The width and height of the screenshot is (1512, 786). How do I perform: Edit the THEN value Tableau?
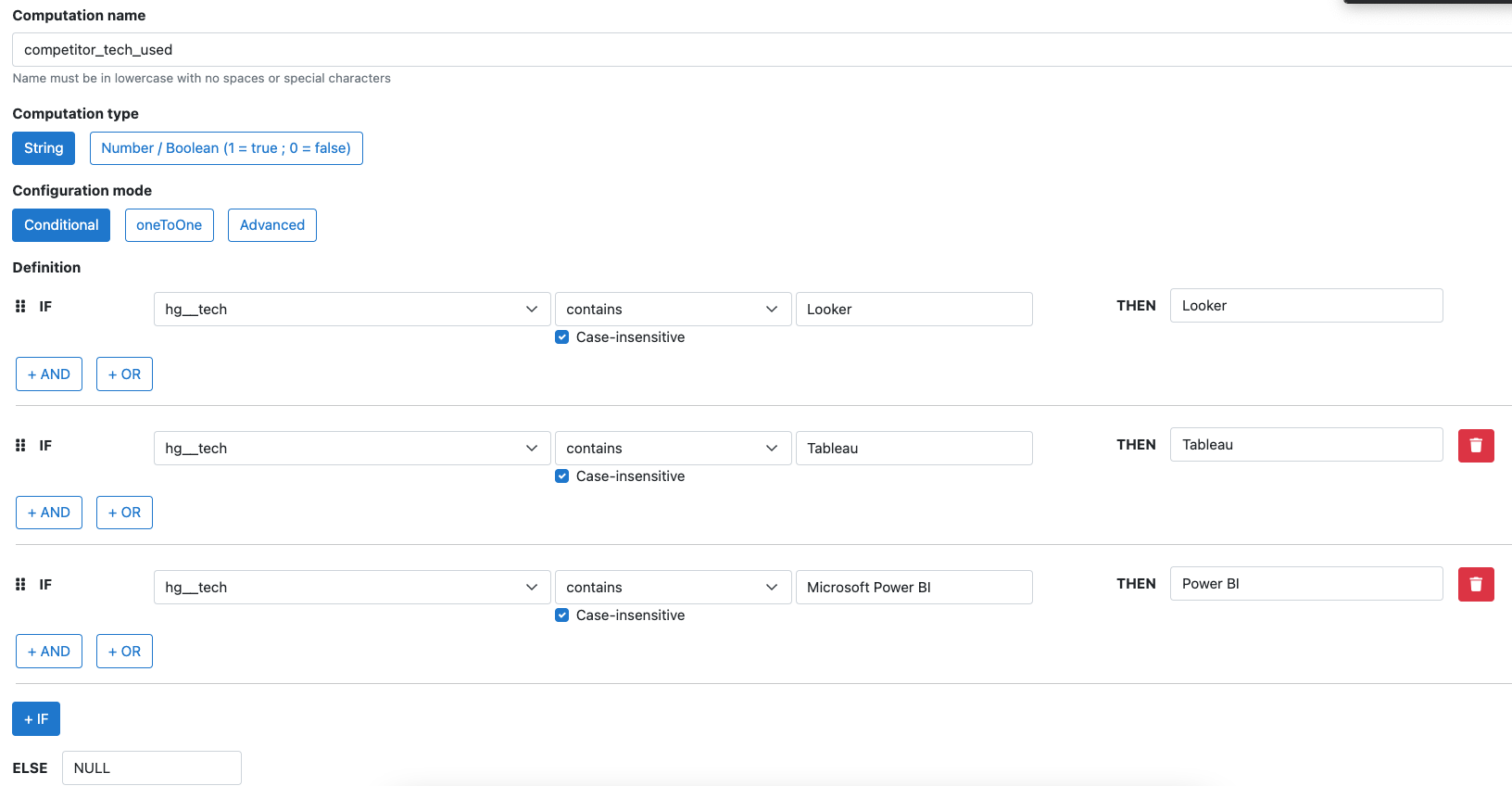1306,445
